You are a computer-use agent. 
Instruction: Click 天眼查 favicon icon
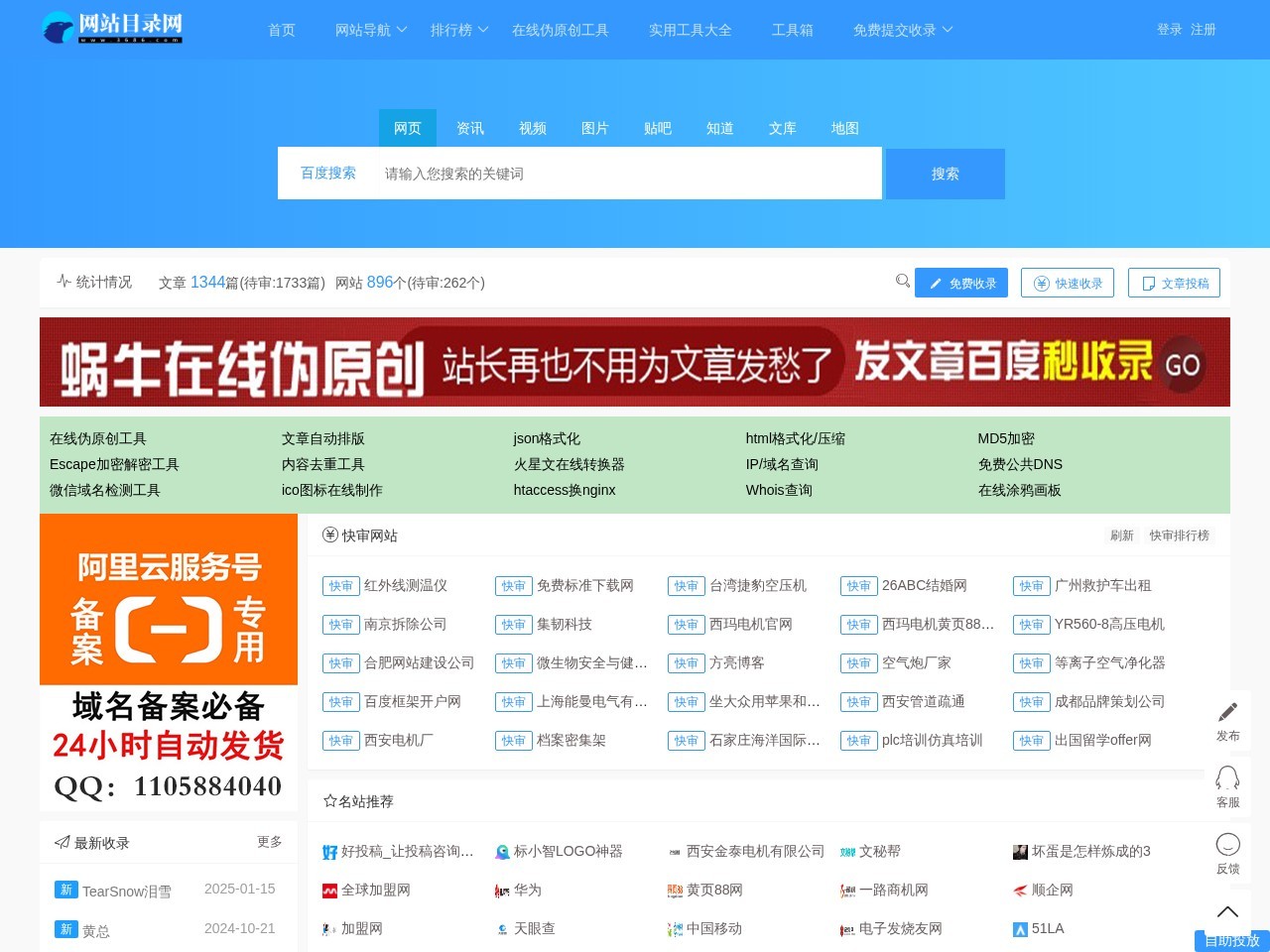502,929
